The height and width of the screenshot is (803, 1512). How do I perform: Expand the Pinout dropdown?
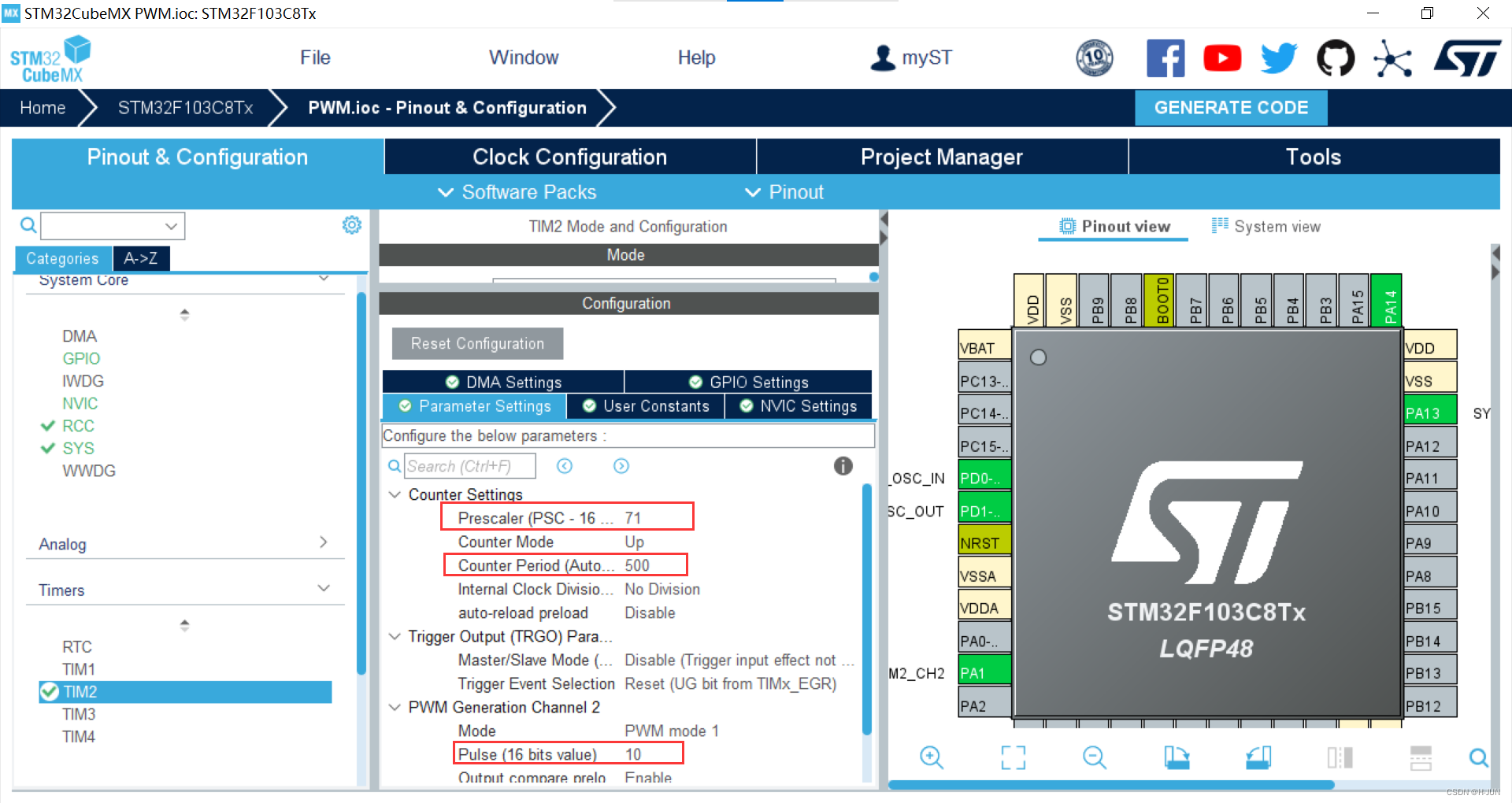(784, 192)
